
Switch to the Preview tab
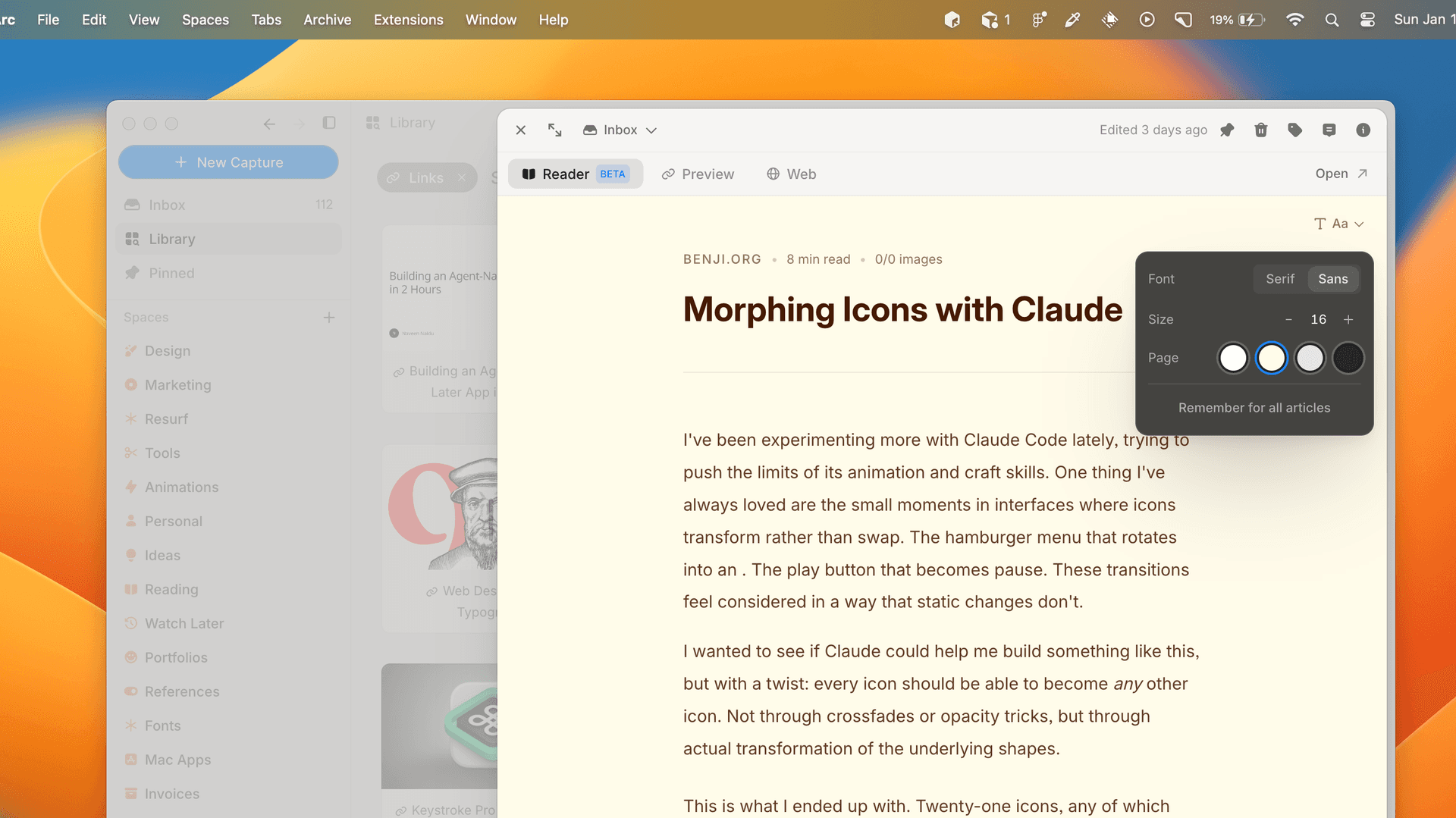tap(698, 174)
